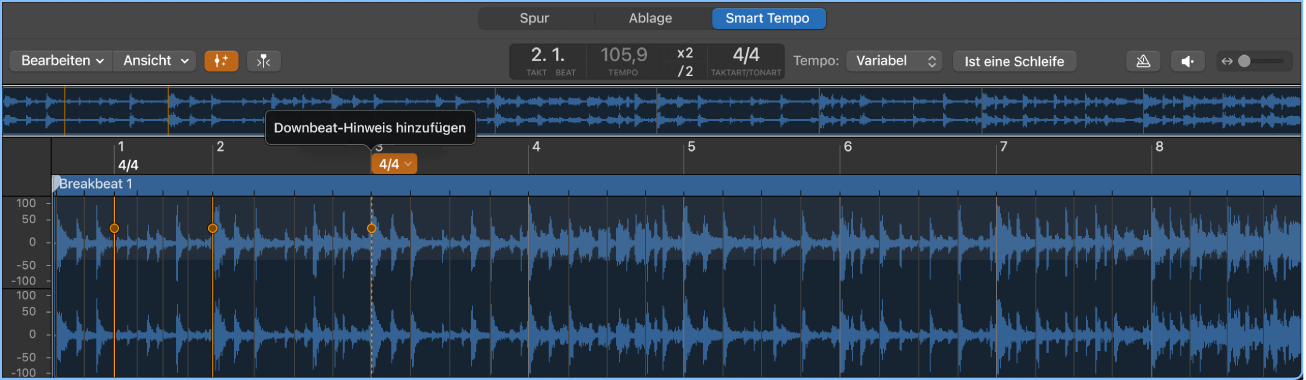
Task: Click the Tempo: label
Action: [x=816, y=61]
